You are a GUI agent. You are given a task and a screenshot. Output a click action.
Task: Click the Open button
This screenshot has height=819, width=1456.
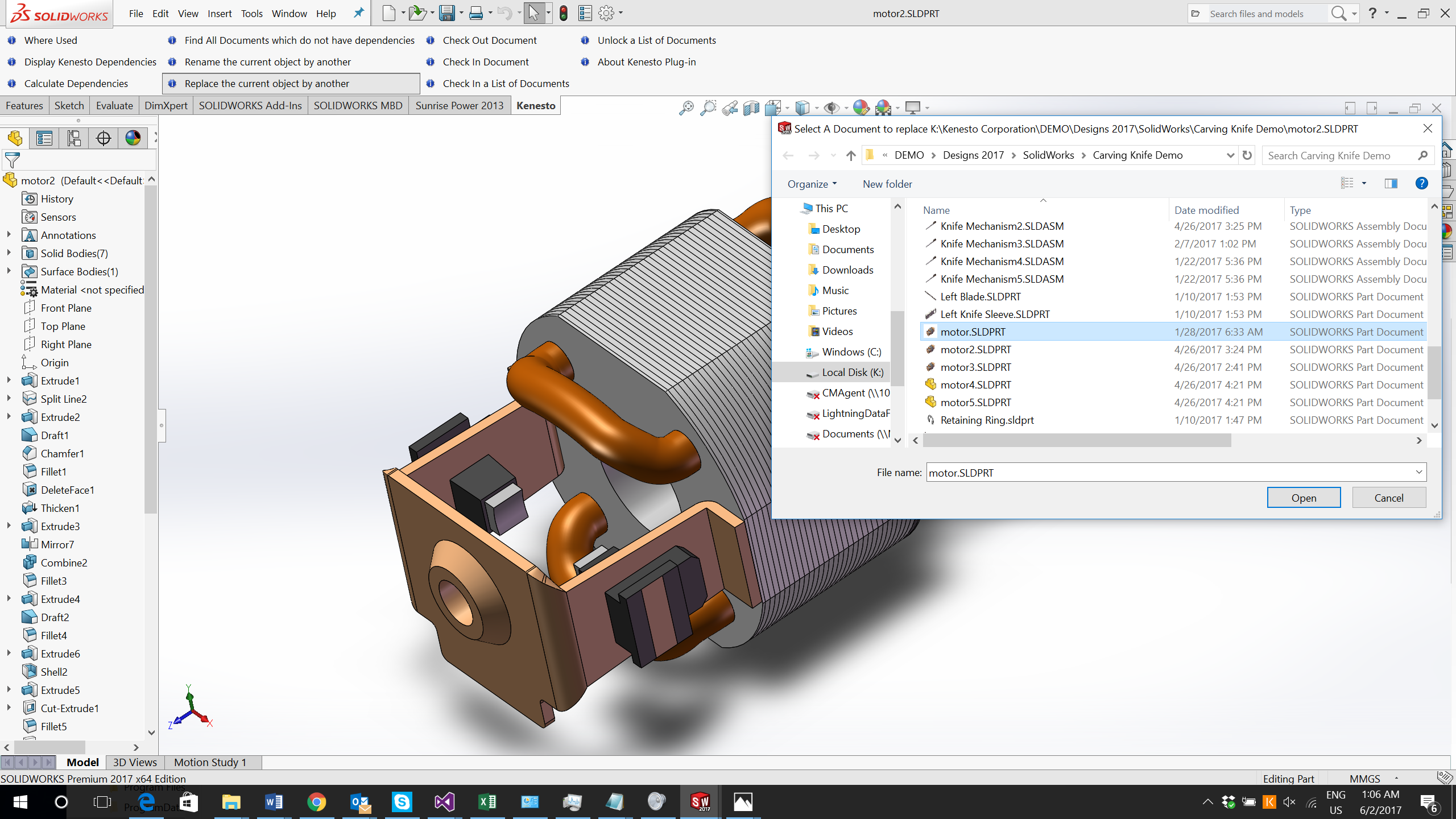pyautogui.click(x=1304, y=498)
